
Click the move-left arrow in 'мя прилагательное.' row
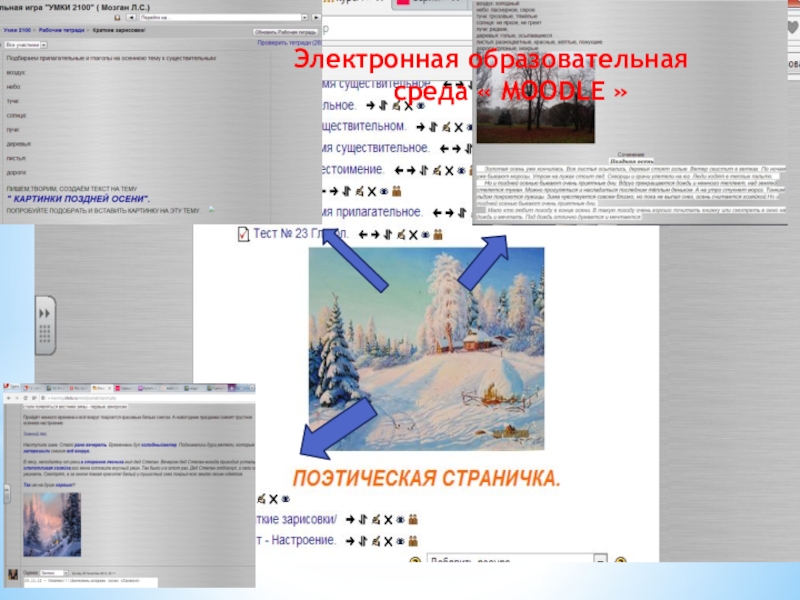(437, 213)
